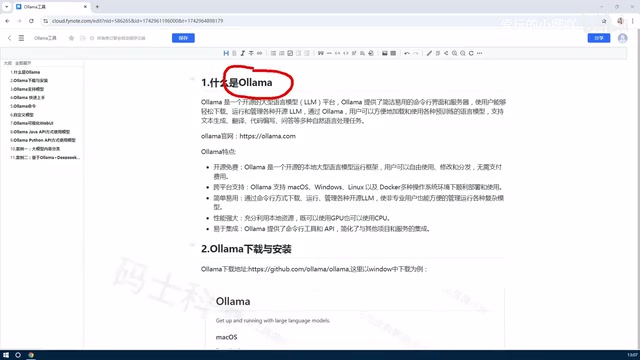Star the Ollama note as favorite

tap(71, 38)
